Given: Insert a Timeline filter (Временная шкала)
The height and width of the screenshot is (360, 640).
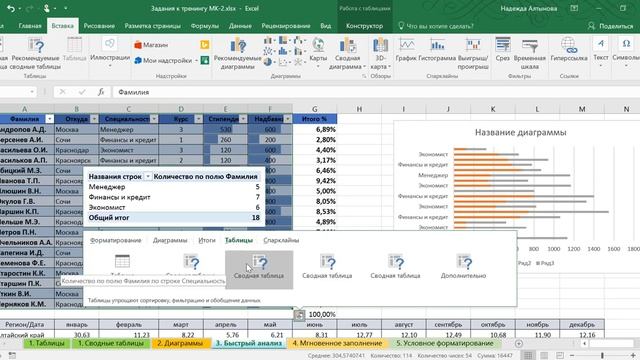Looking at the screenshot, I should pos(529,53).
